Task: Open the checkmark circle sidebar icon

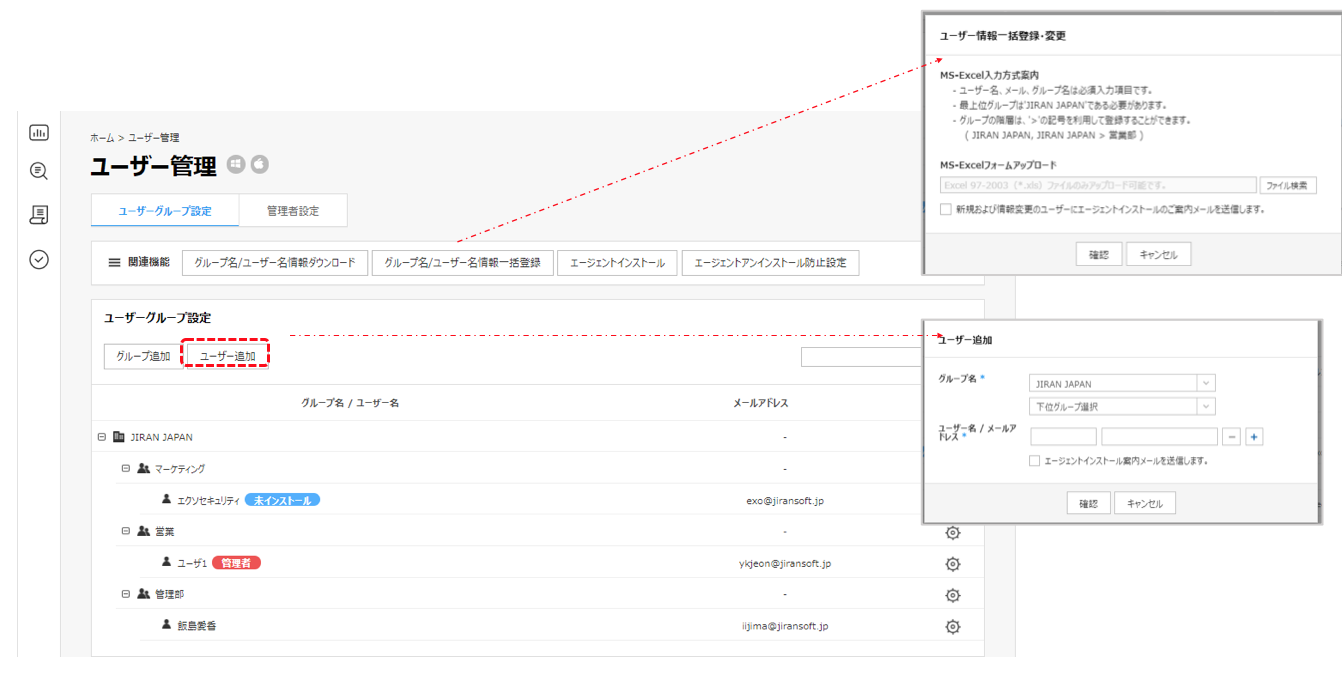Action: 39,260
